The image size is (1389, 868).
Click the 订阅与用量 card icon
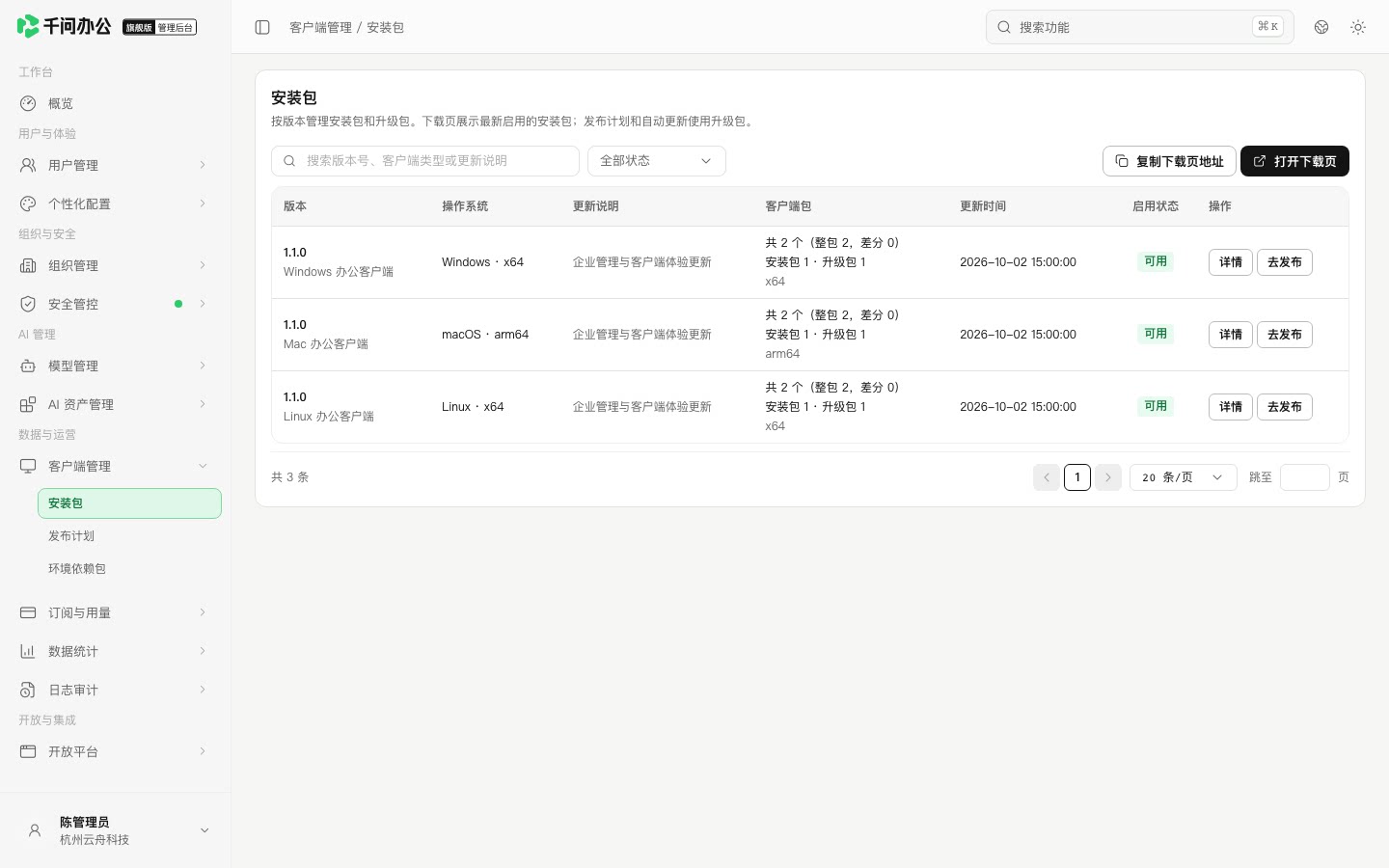(28, 612)
